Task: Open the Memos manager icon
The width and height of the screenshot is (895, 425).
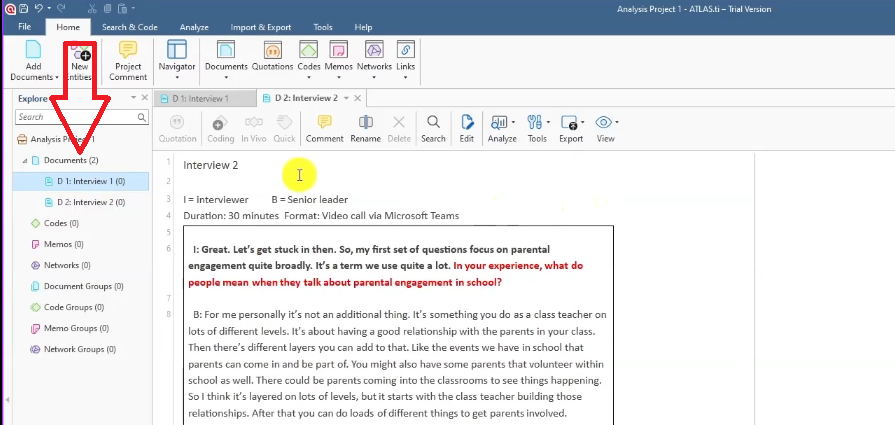Action: pyautogui.click(x=339, y=52)
